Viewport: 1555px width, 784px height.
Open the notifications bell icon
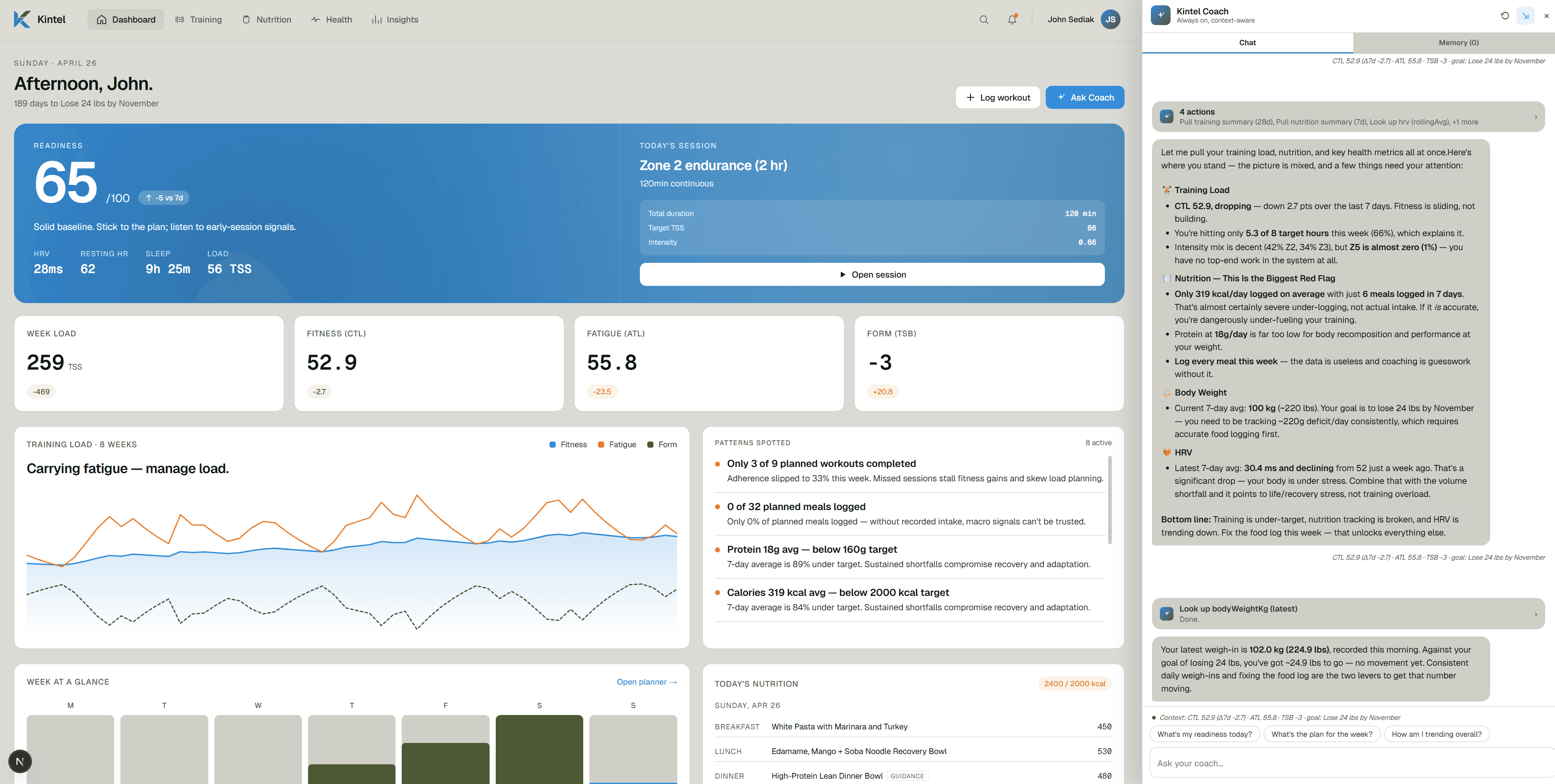(x=1012, y=20)
